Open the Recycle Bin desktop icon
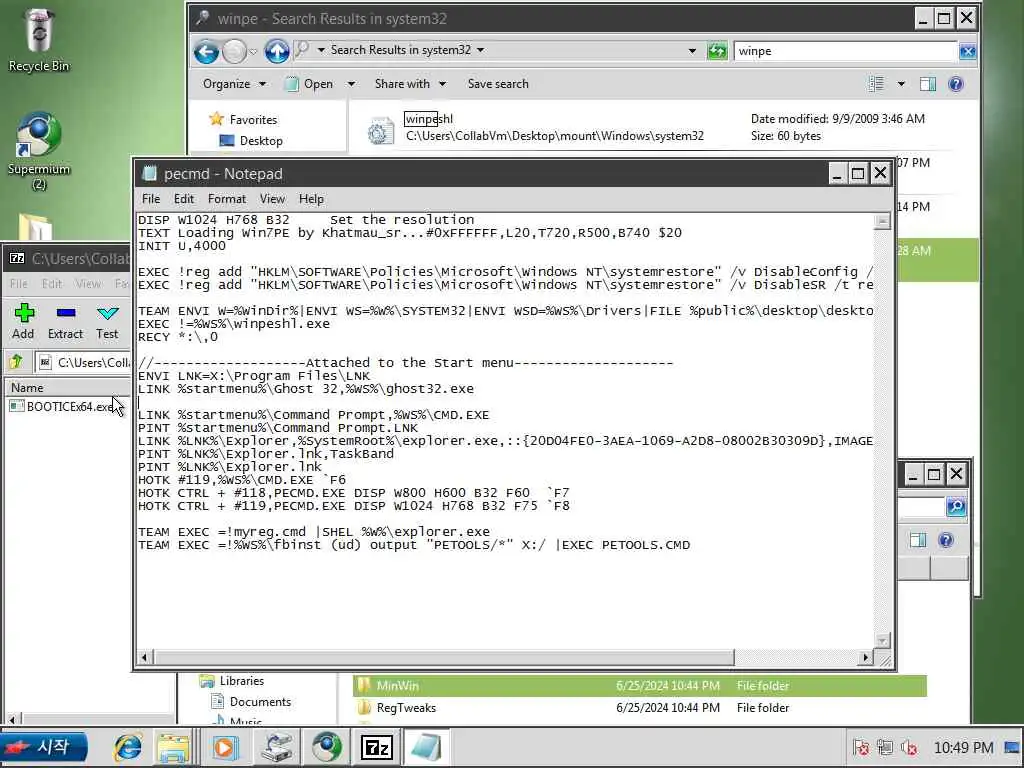Image resolution: width=1024 pixels, height=768 pixels. [x=39, y=39]
